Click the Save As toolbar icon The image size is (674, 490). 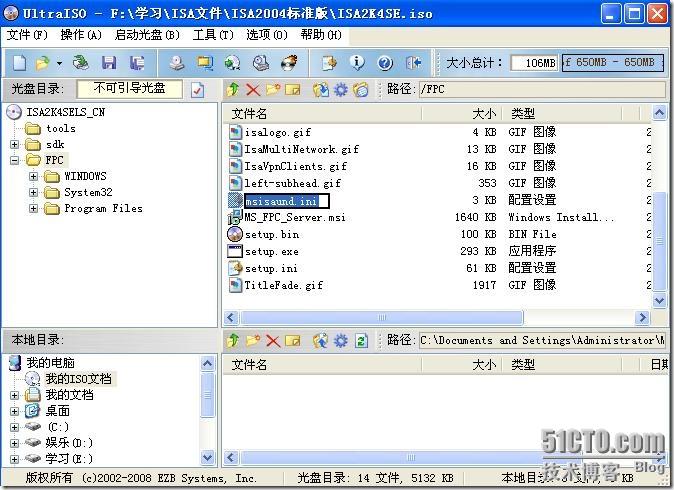(x=137, y=64)
